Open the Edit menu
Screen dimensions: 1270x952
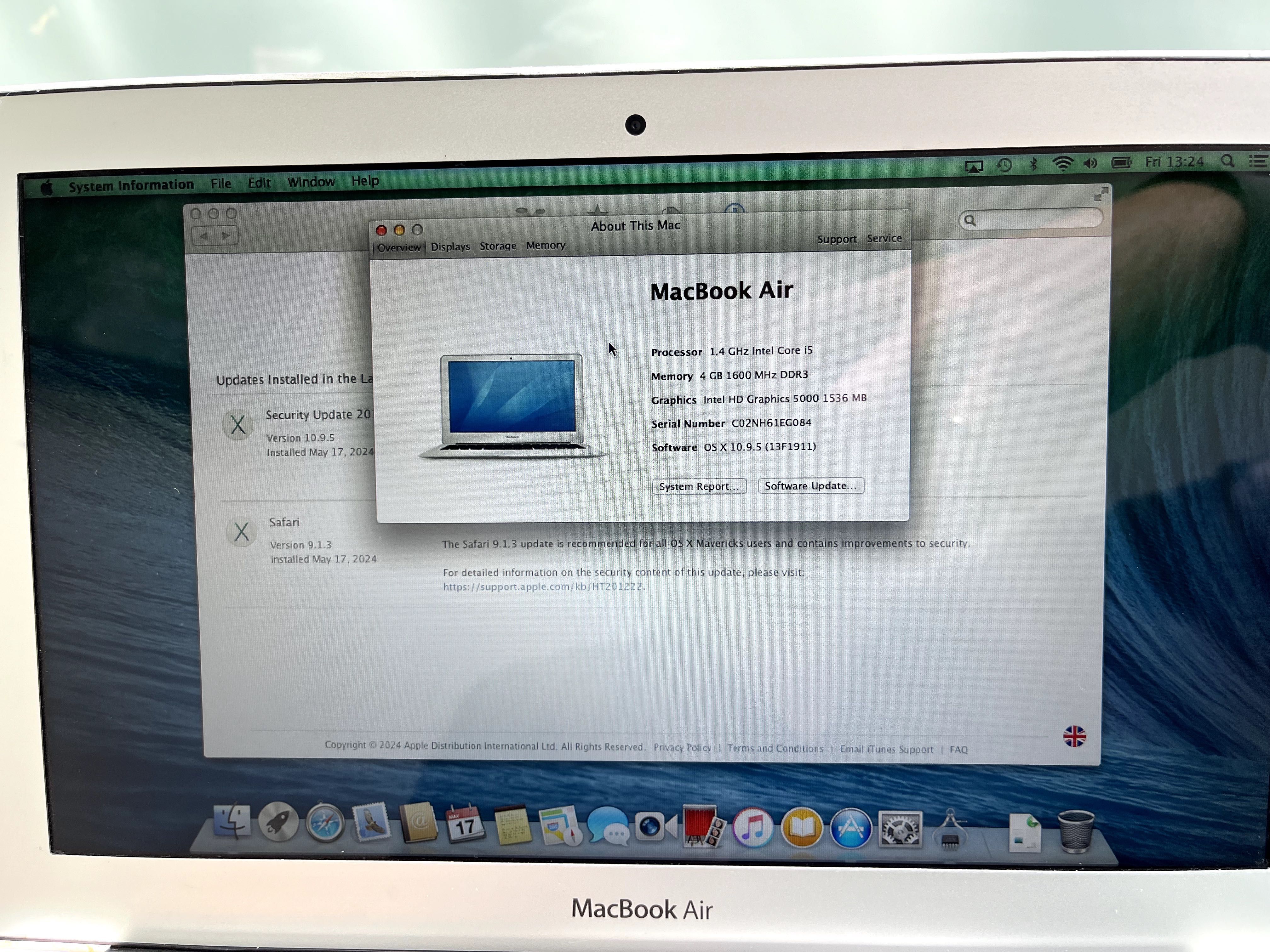[259, 183]
